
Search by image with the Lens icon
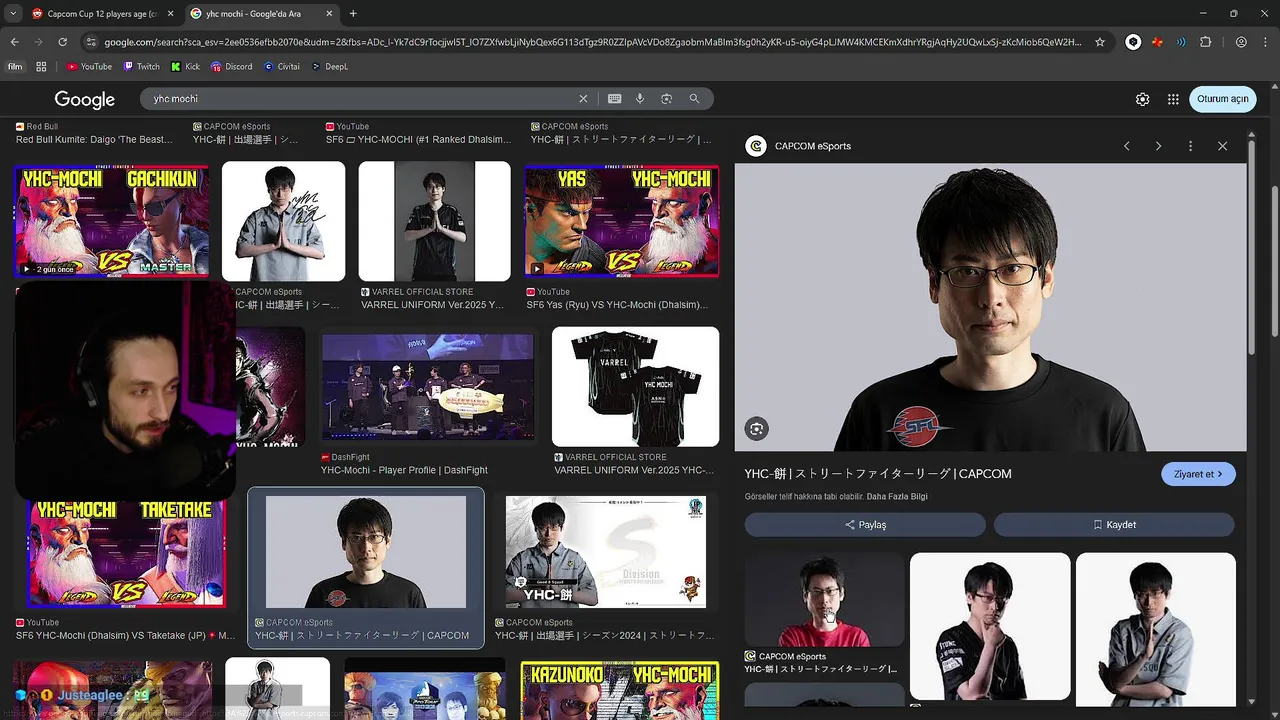coord(666,99)
